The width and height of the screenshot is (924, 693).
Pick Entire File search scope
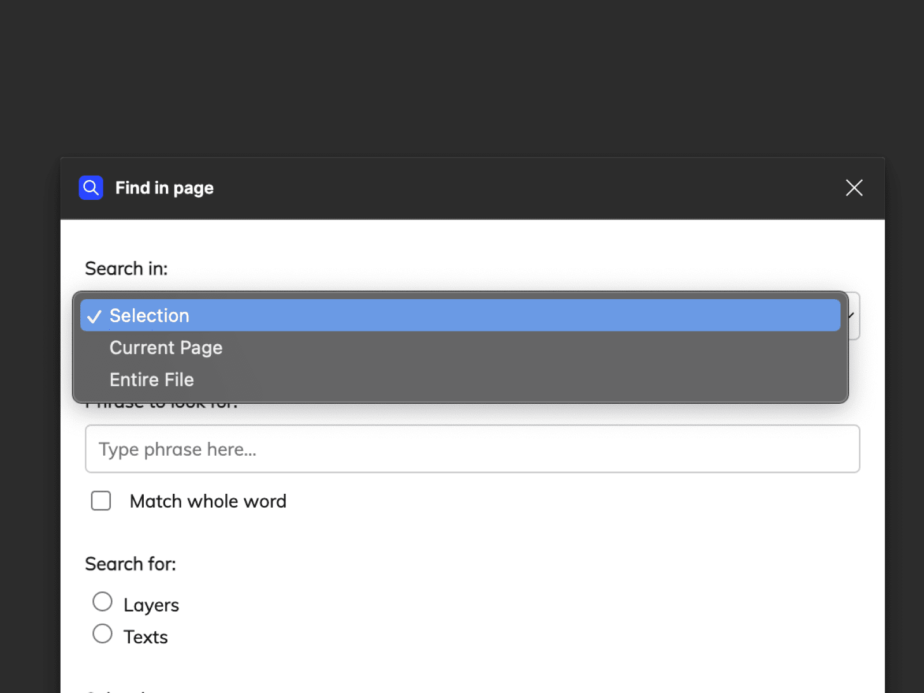152,380
